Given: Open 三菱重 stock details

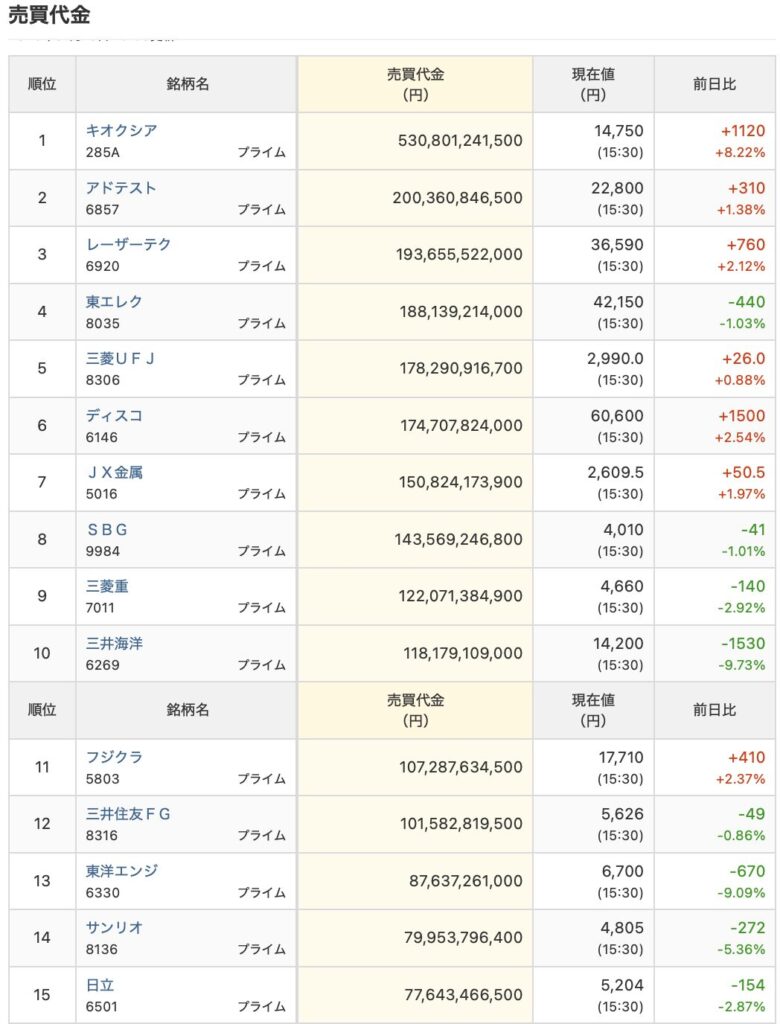Looking at the screenshot, I should tap(107, 586).
